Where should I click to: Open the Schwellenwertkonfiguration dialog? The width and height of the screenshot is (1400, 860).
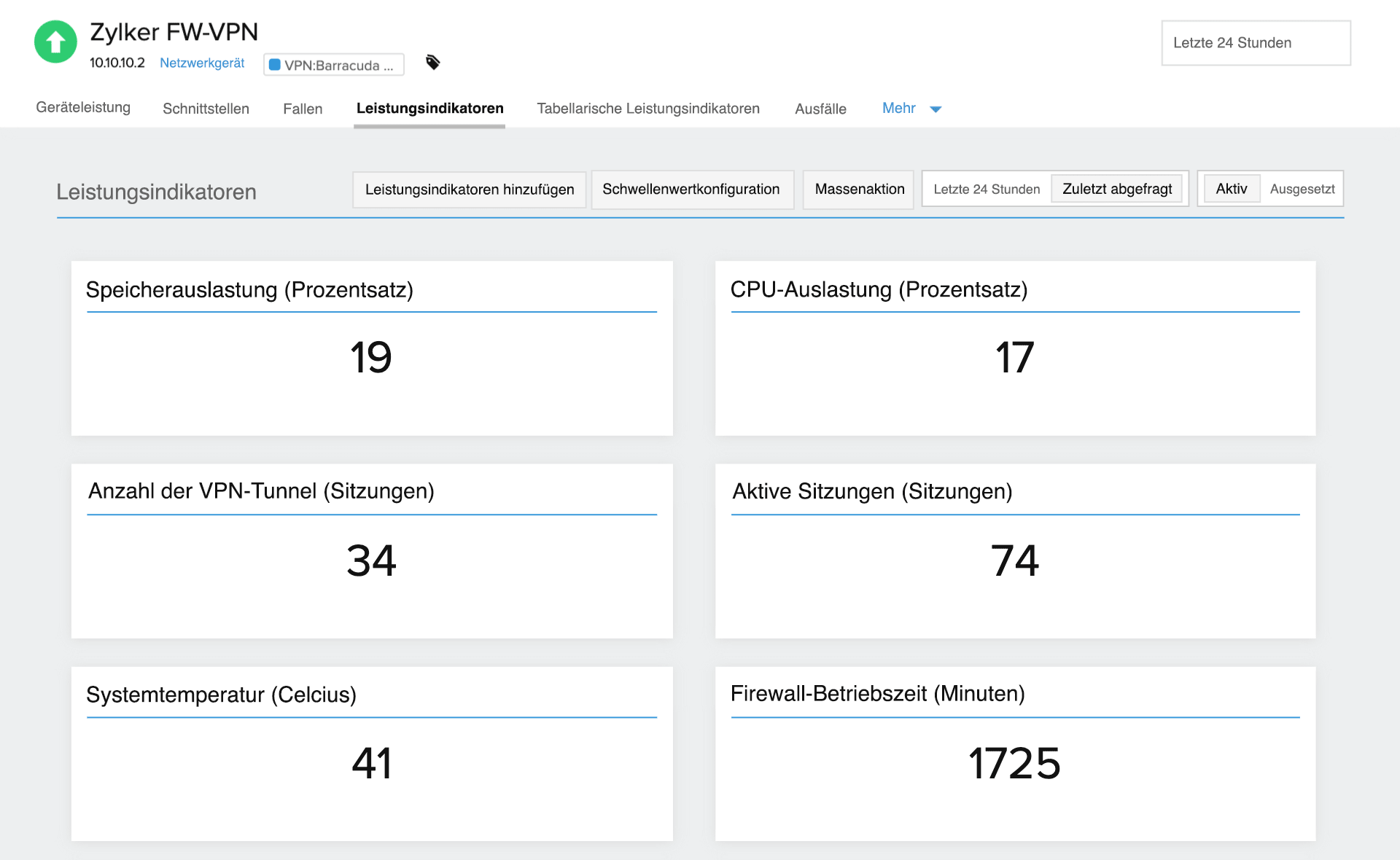point(692,189)
